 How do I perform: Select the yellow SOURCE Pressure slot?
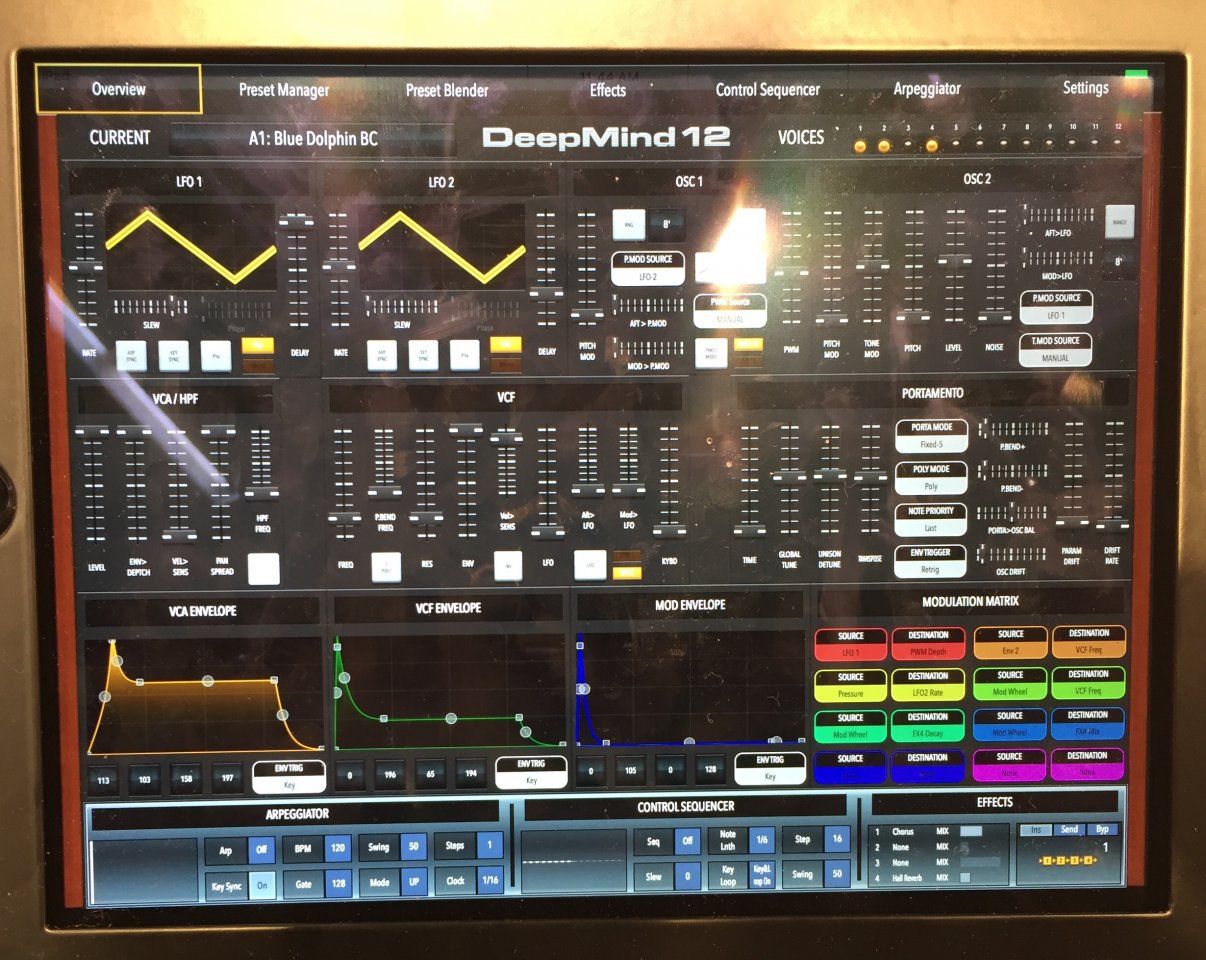(x=850, y=686)
